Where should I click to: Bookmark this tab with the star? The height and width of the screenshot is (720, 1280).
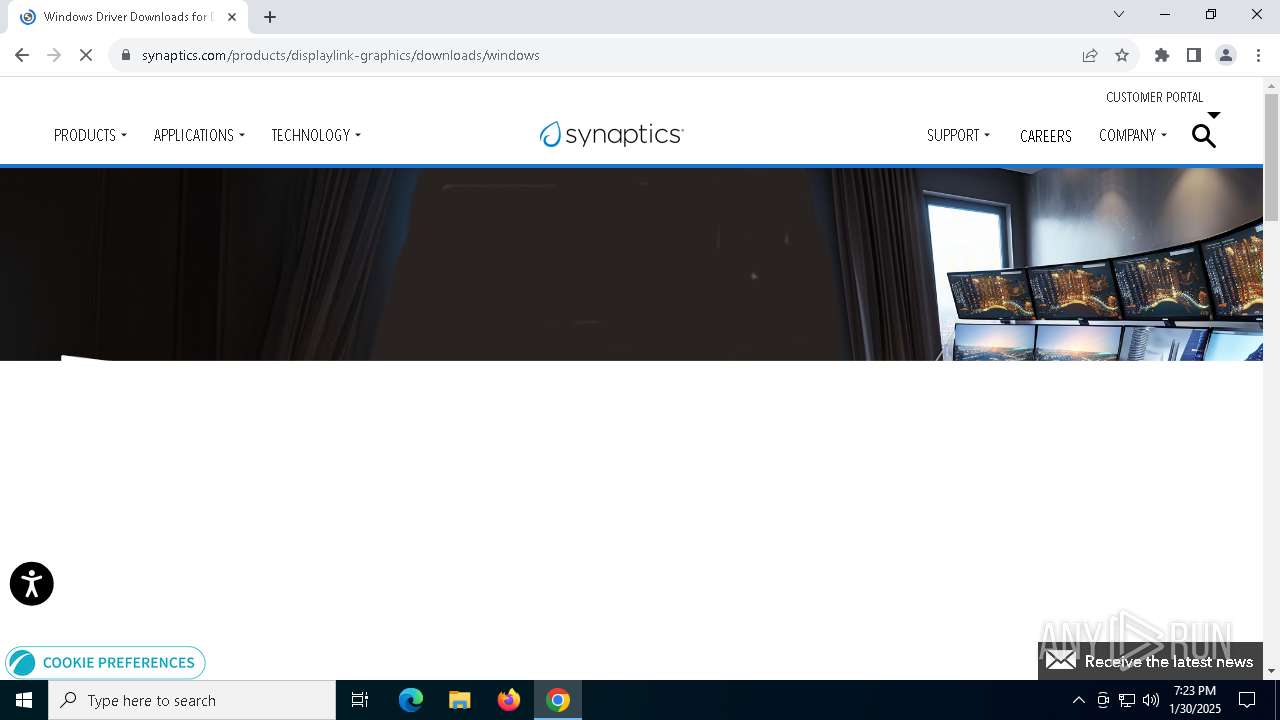point(1122,55)
